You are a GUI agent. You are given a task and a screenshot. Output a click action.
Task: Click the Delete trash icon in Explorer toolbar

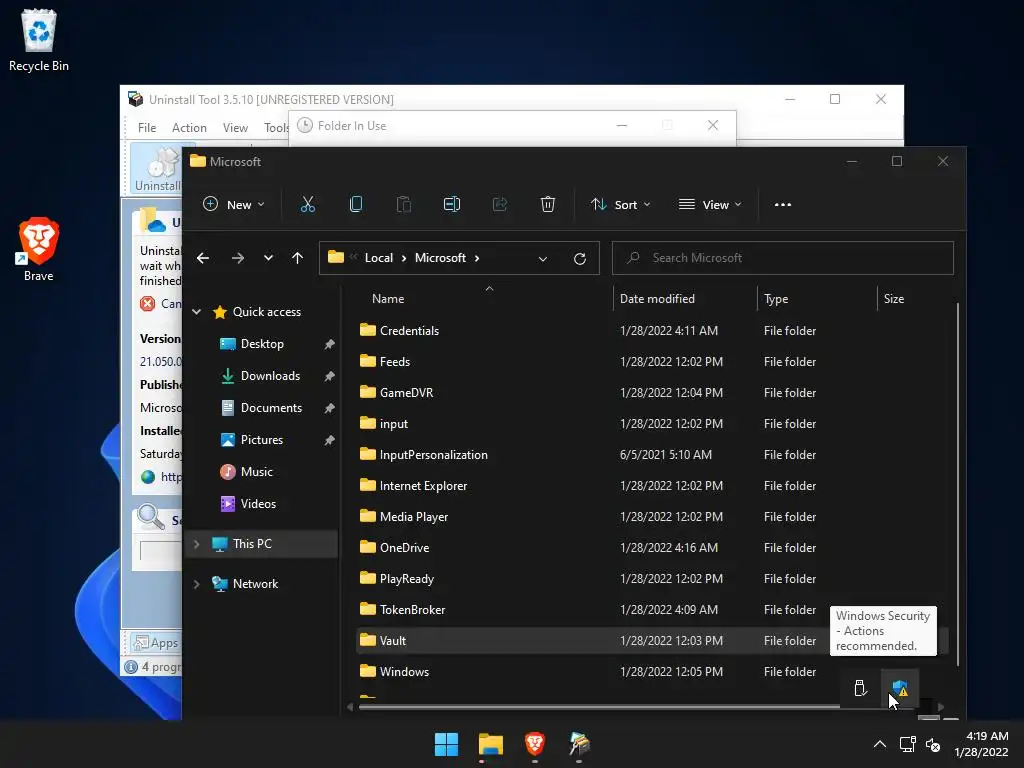[548, 204]
